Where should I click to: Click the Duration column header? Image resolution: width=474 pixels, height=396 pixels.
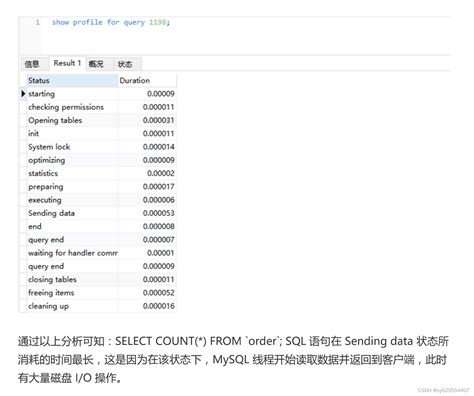pyautogui.click(x=147, y=80)
